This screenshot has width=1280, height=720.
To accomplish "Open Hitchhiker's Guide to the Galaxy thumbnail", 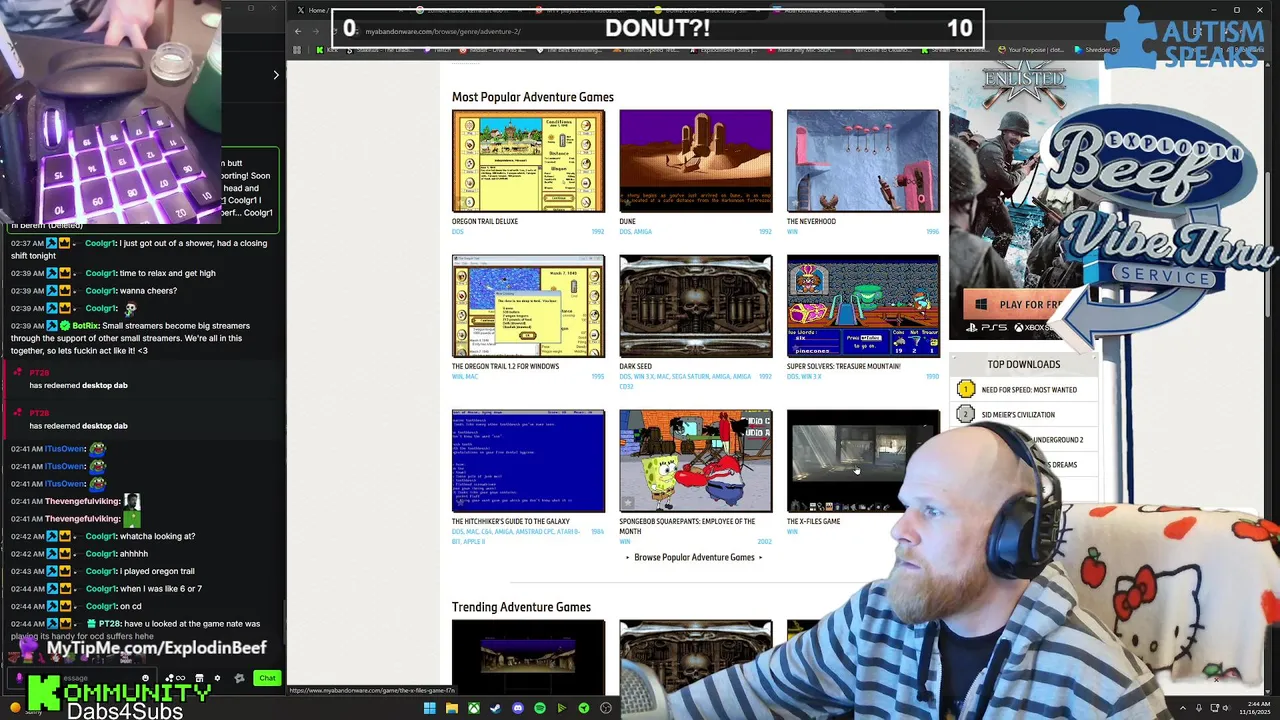I will 528,461.
